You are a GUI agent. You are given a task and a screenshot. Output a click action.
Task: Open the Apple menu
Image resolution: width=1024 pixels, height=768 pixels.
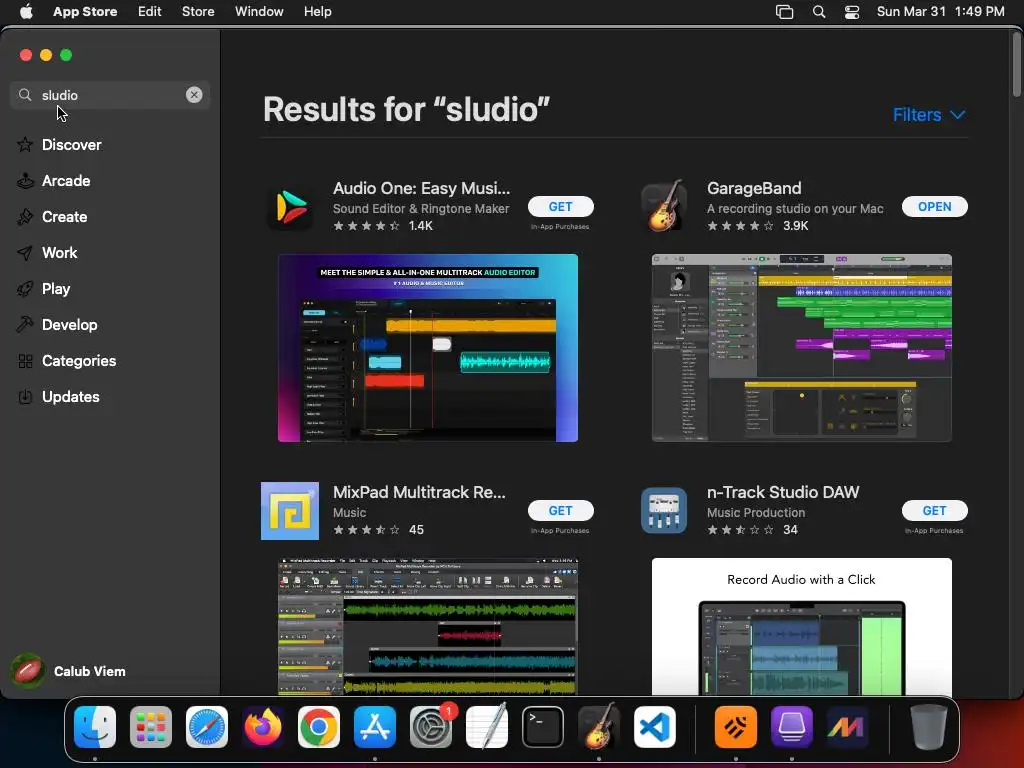click(x=26, y=12)
